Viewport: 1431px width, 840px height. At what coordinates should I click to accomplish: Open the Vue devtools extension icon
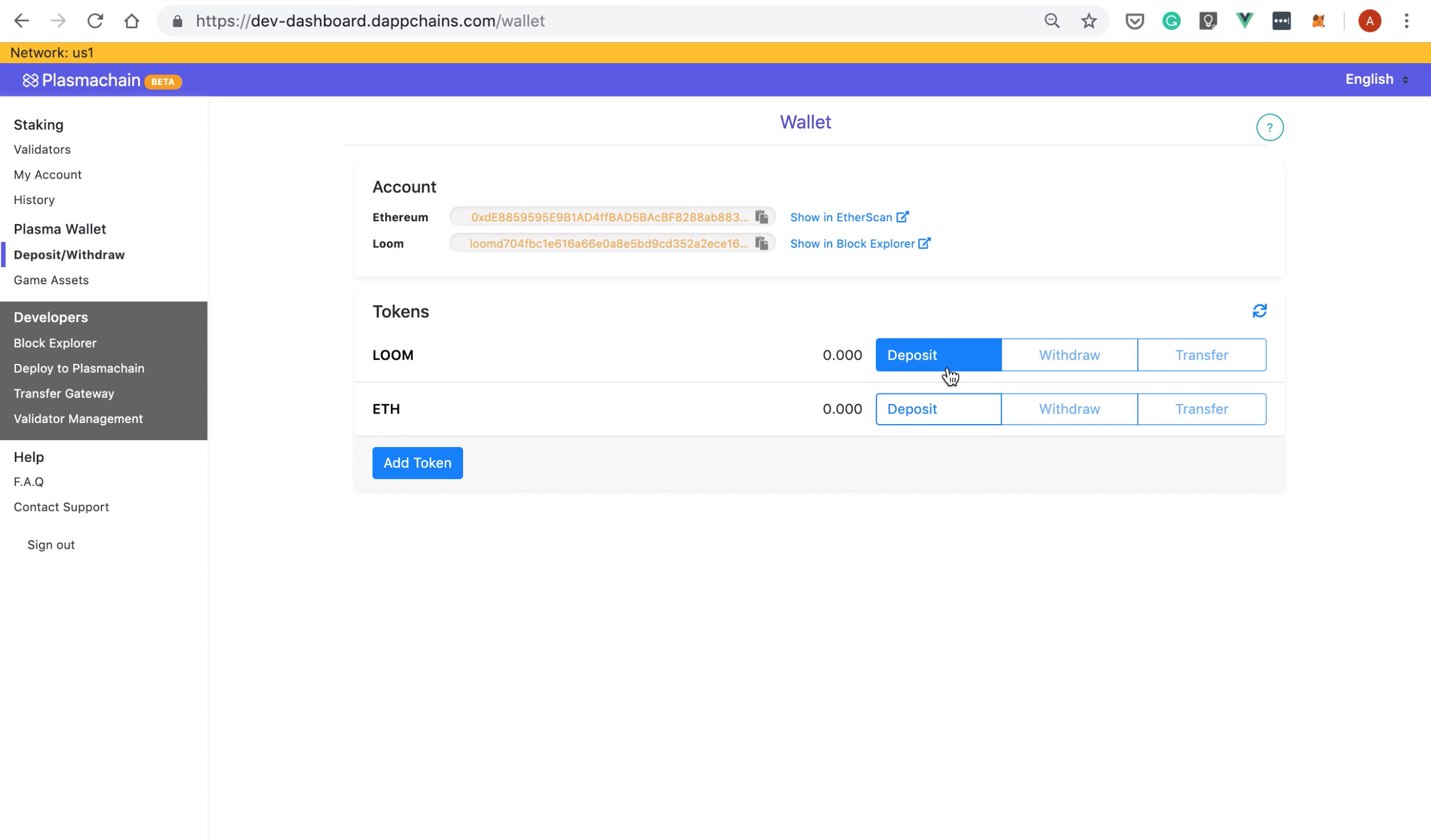click(1245, 21)
